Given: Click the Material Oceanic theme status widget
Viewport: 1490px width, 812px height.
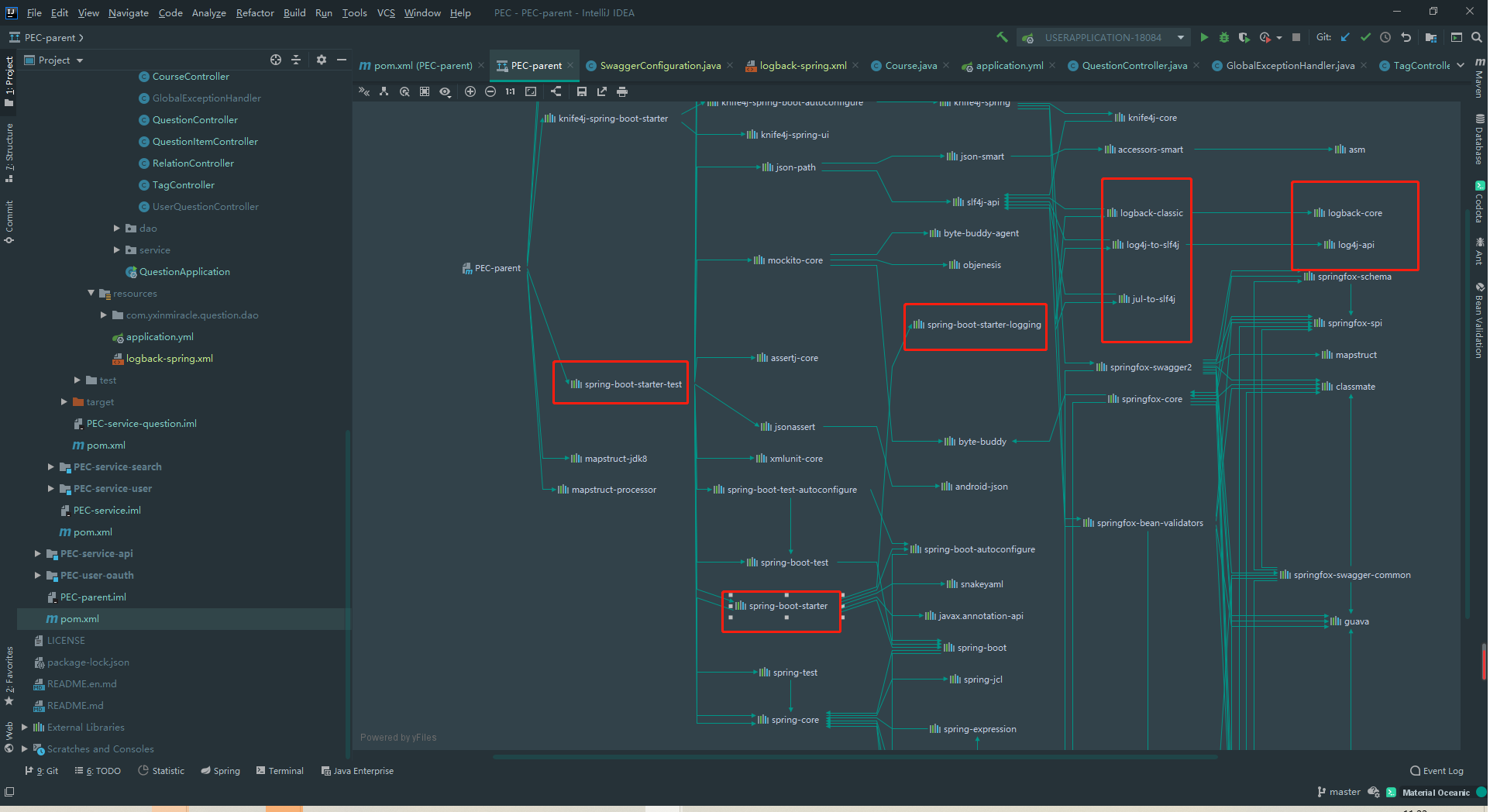Looking at the screenshot, I should [1435, 792].
